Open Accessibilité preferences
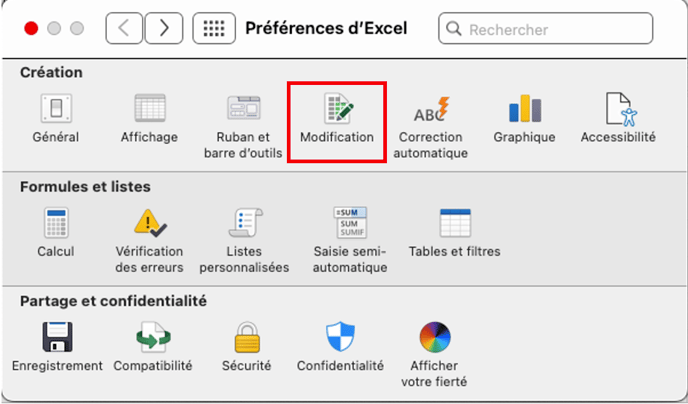 pyautogui.click(x=618, y=108)
